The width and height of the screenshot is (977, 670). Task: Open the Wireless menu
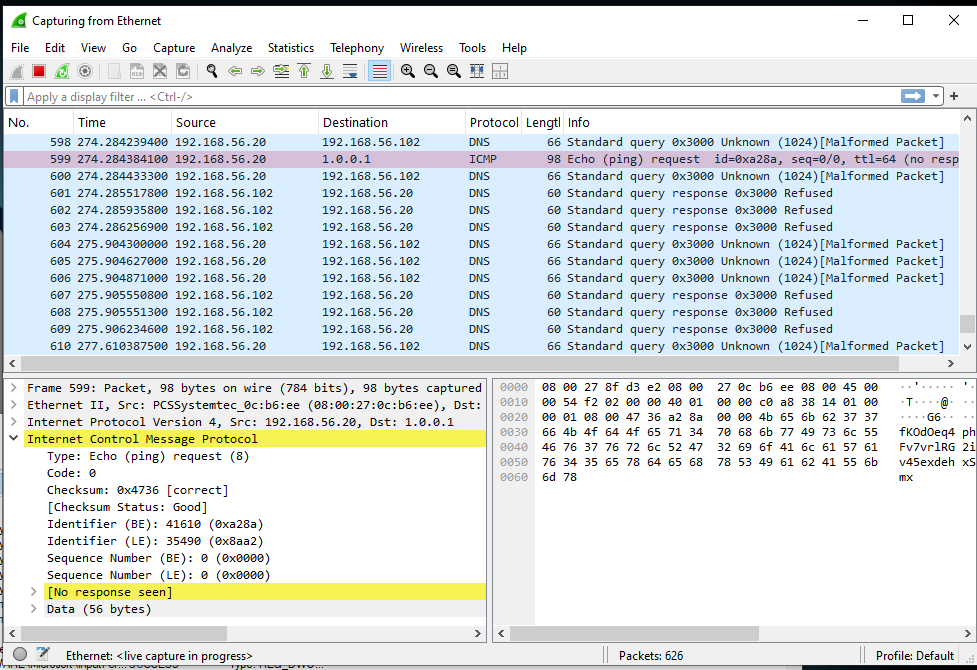pos(421,48)
